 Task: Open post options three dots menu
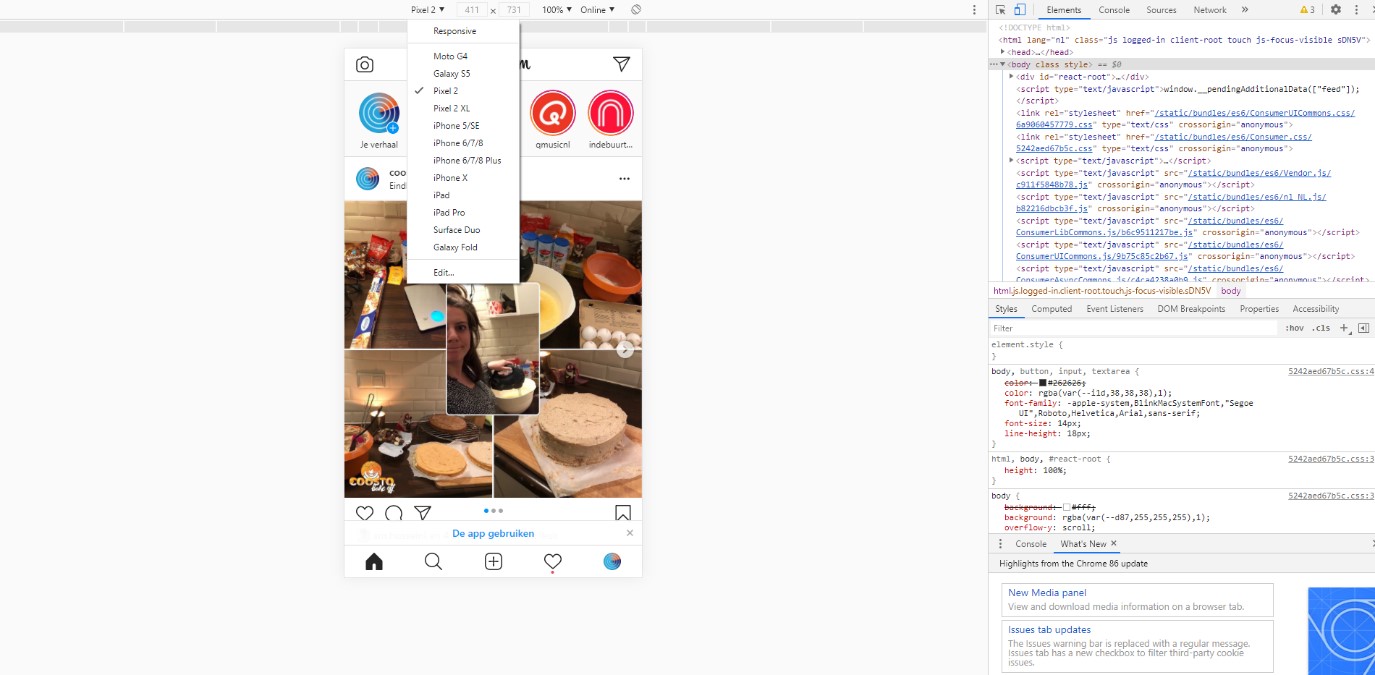pos(624,179)
